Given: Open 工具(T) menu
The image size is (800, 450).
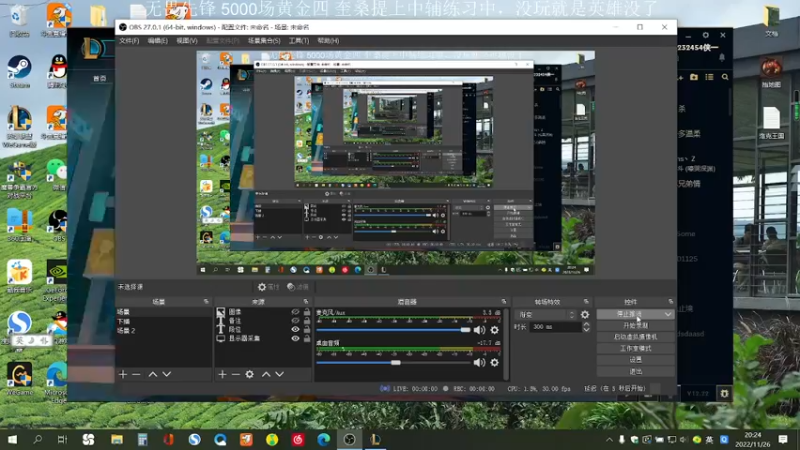Looking at the screenshot, I should (x=298, y=41).
